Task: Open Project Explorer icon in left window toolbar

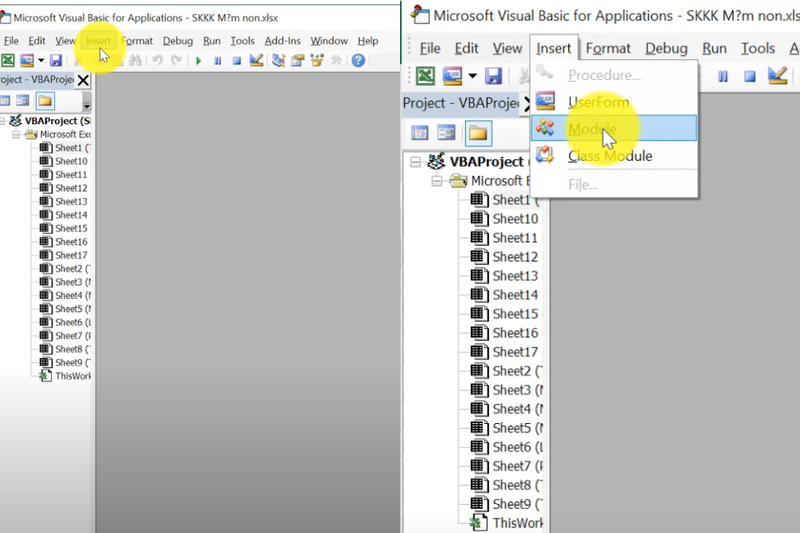Action: [279, 61]
